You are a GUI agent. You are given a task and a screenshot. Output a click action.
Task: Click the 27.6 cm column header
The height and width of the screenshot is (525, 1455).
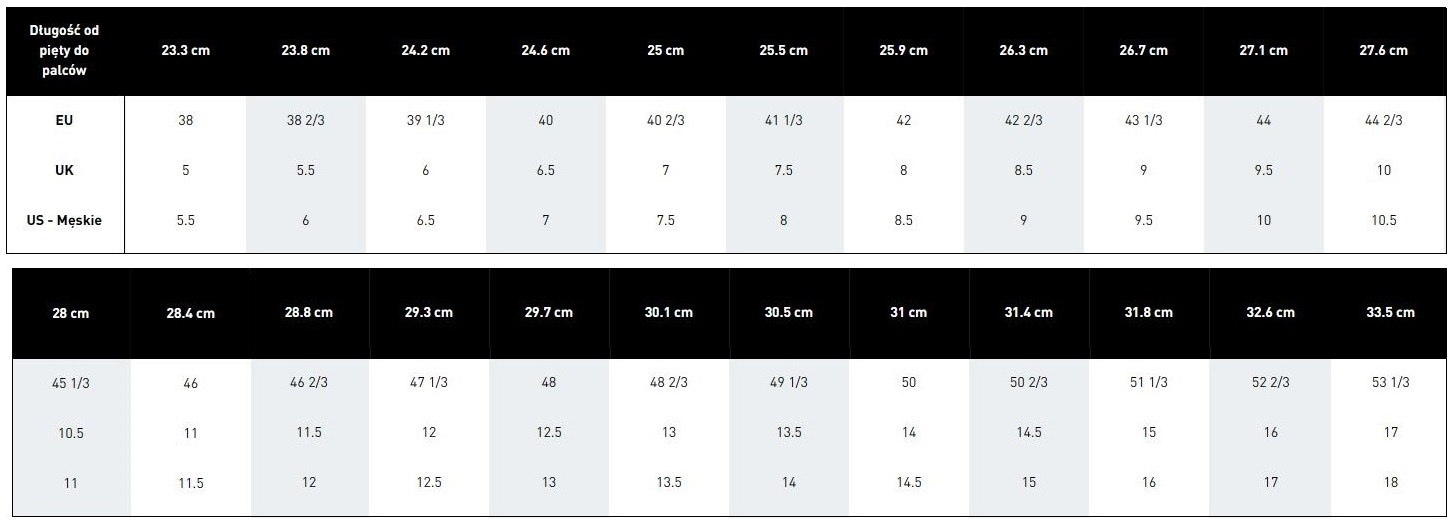(1383, 50)
